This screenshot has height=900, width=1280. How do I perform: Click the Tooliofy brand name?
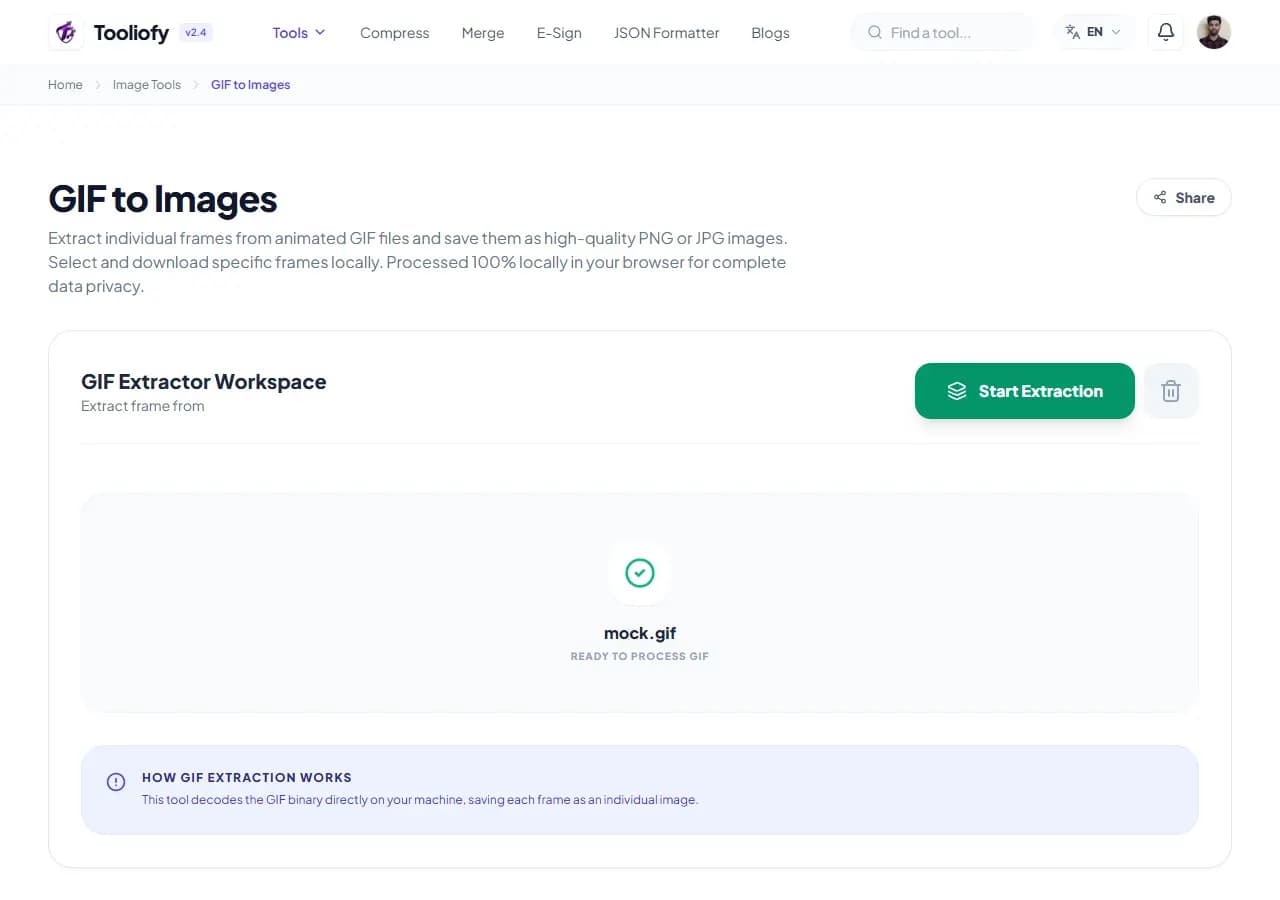131,32
